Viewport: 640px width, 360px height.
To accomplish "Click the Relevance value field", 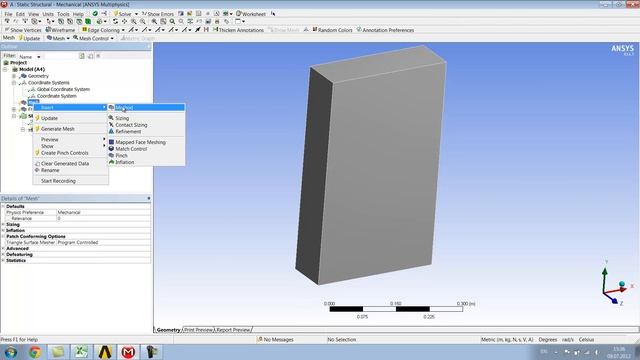I will click(x=103, y=218).
